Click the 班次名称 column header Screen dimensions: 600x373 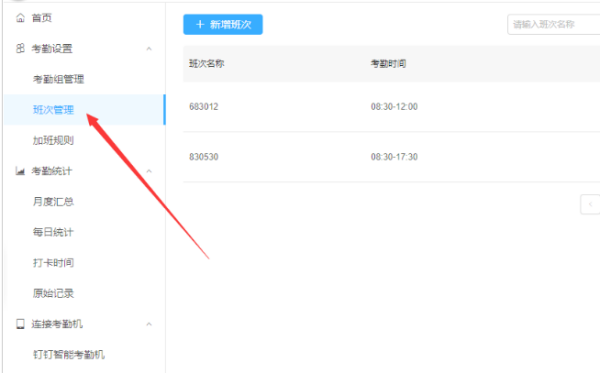pyautogui.click(x=207, y=64)
